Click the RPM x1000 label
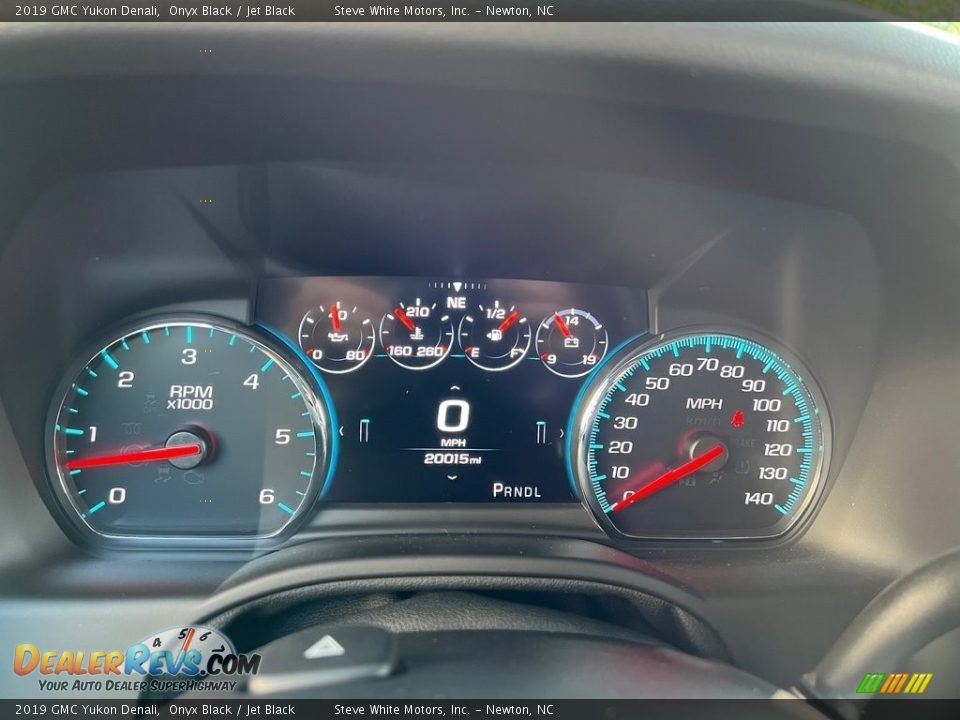The height and width of the screenshot is (720, 960). click(x=190, y=397)
